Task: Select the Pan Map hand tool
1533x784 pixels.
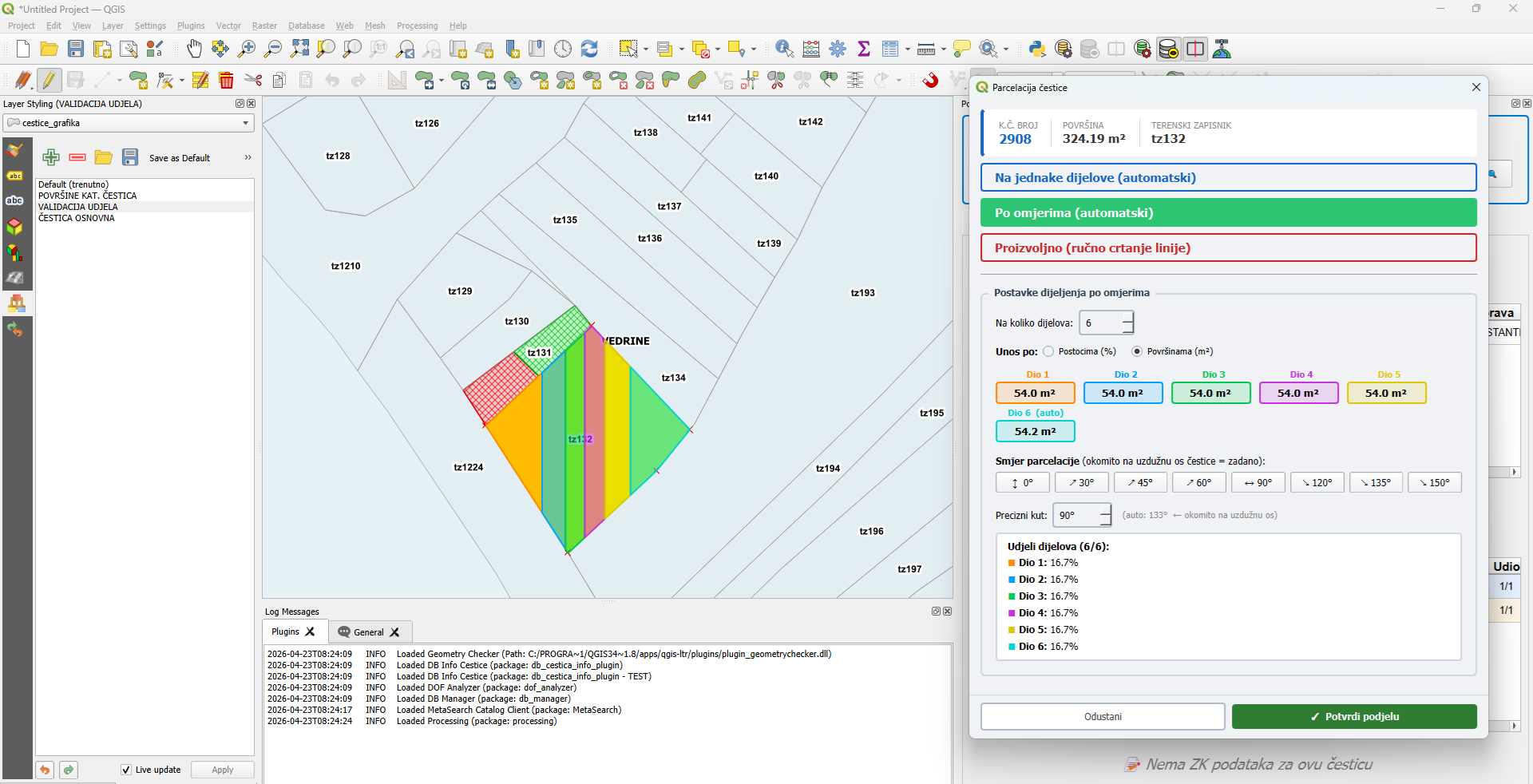Action: [194, 49]
